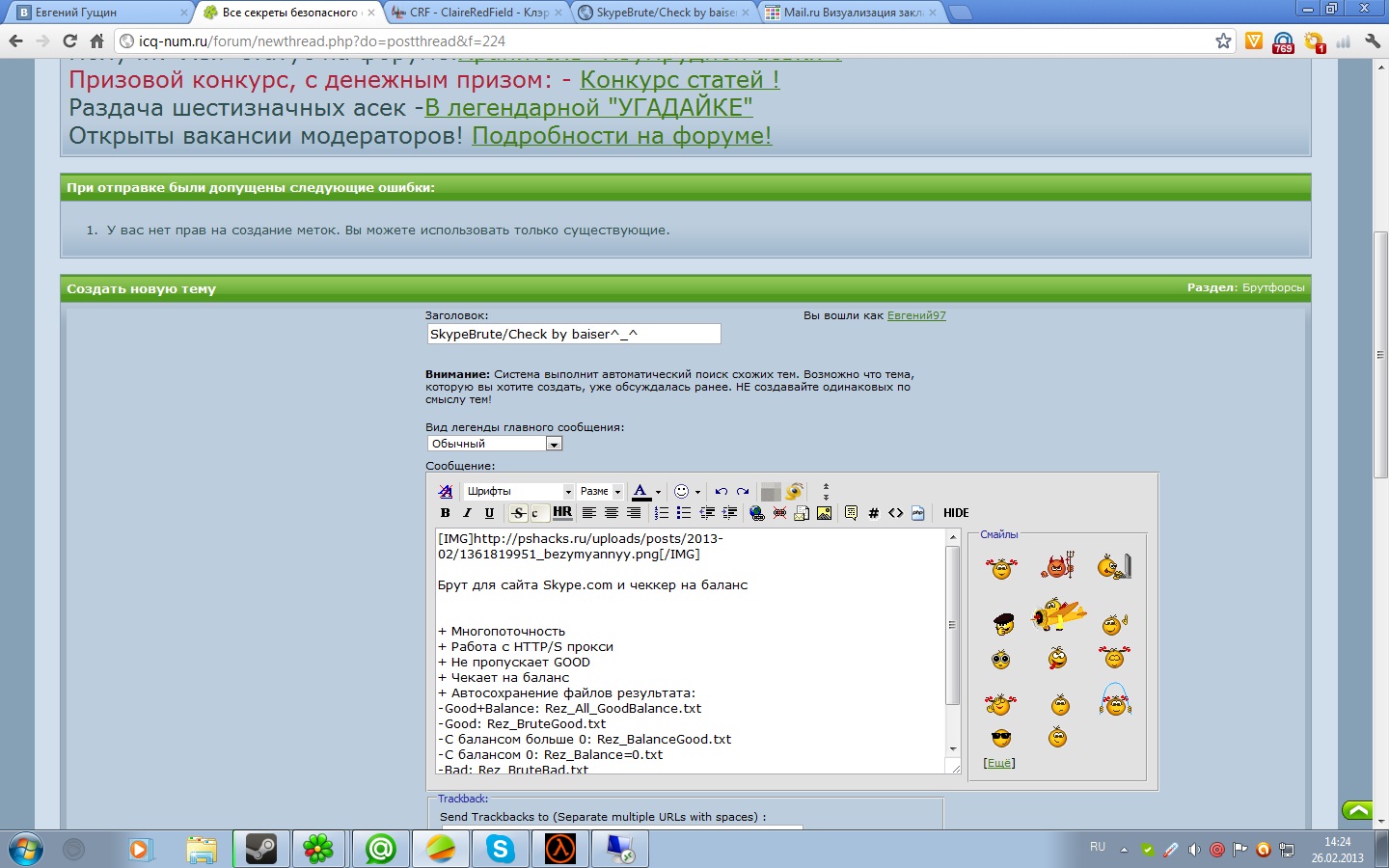Image resolution: width=1389 pixels, height=868 pixels.
Task: Increase text indent
Action: (729, 513)
